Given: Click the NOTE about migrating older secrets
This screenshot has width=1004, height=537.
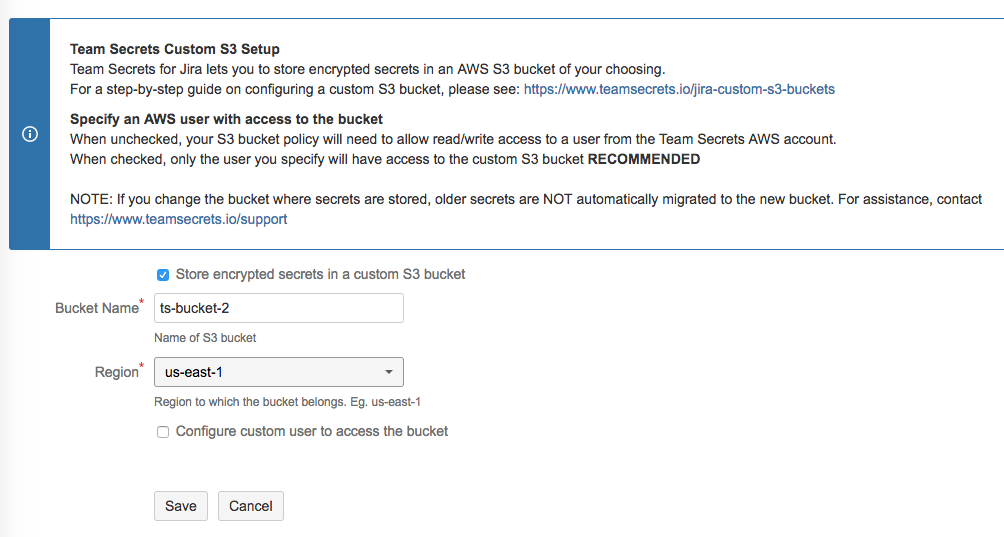Looking at the screenshot, I should 526,209.
